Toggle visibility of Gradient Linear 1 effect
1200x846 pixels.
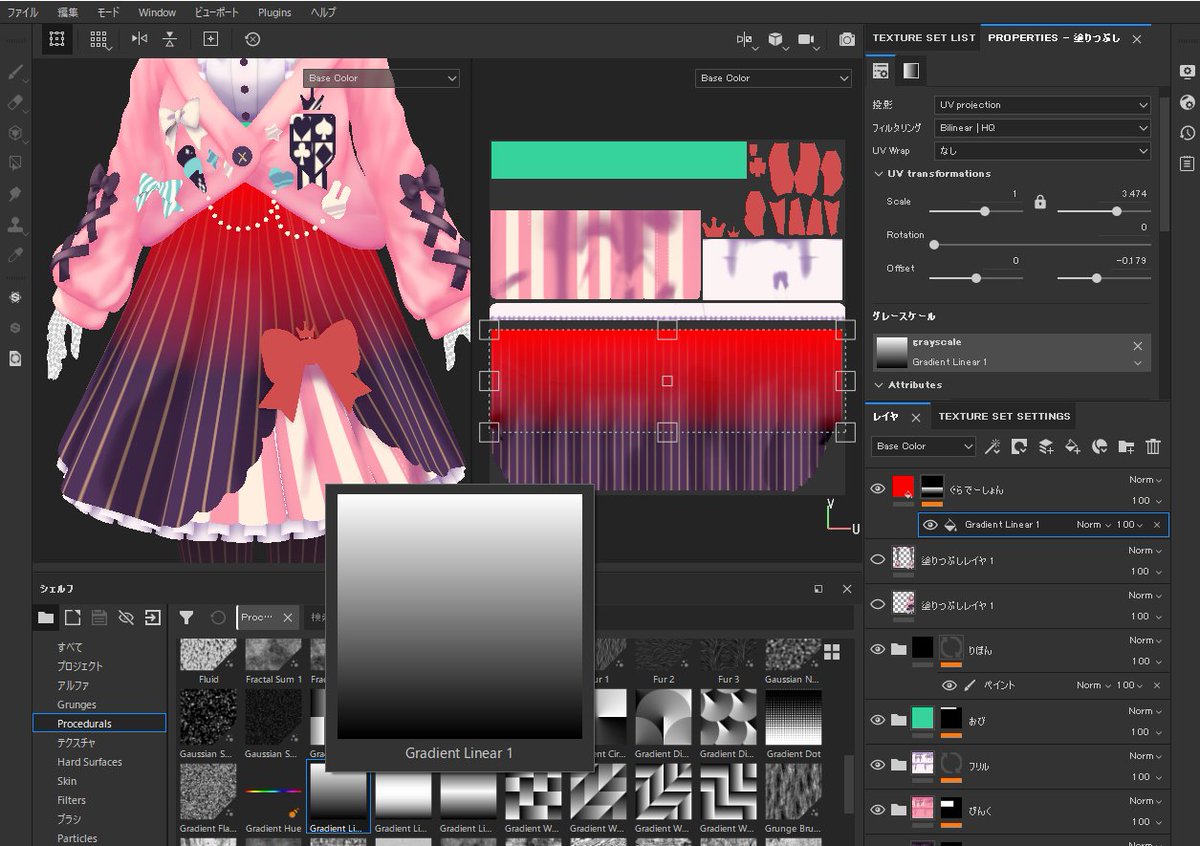[930, 525]
